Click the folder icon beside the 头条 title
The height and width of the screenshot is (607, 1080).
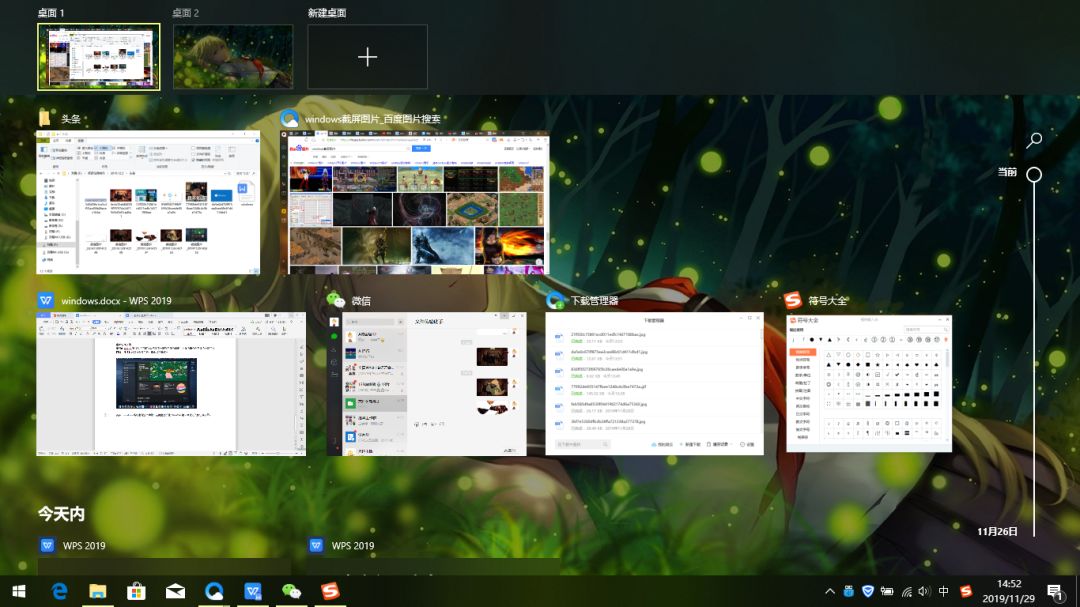pos(45,119)
